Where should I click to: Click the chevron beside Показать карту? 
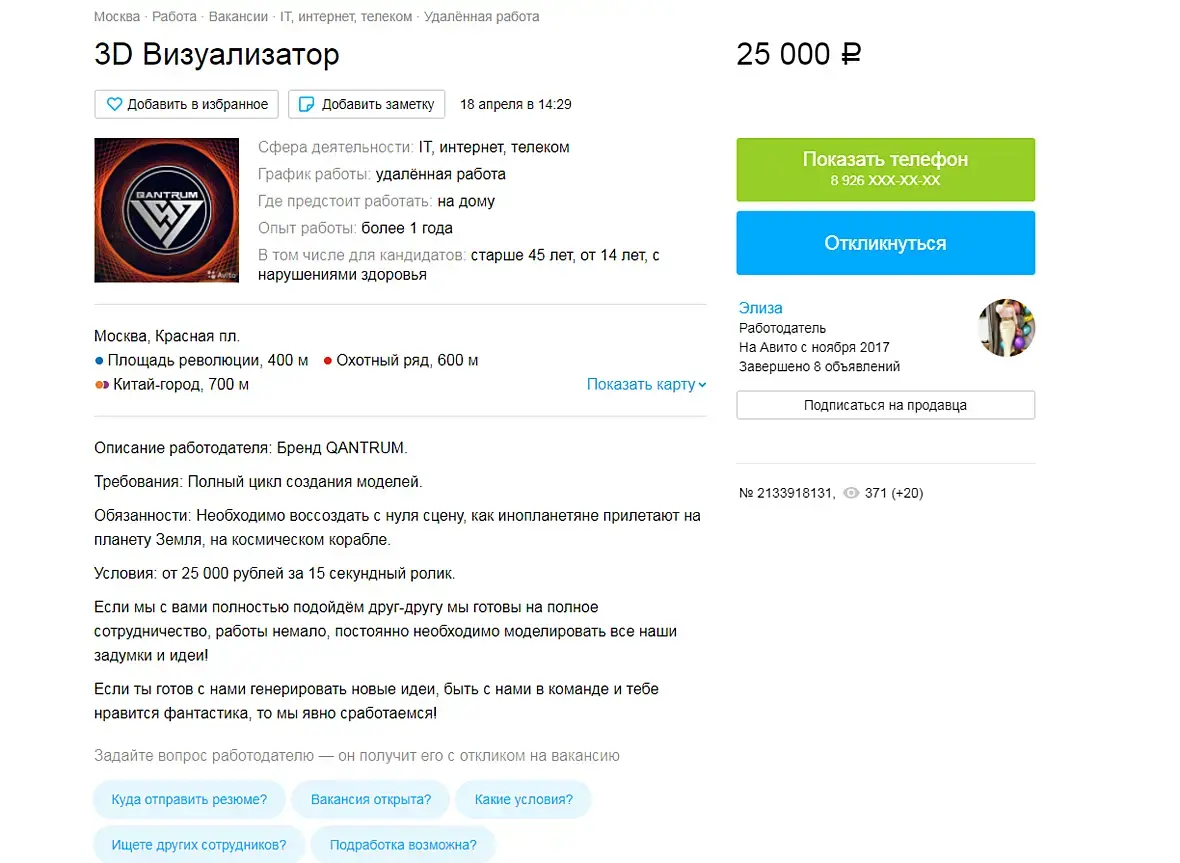click(x=702, y=384)
